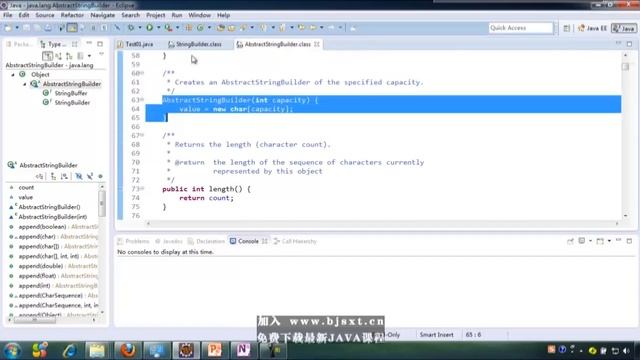Open the Project menu
This screenshot has width=640, height=360.
156,15
